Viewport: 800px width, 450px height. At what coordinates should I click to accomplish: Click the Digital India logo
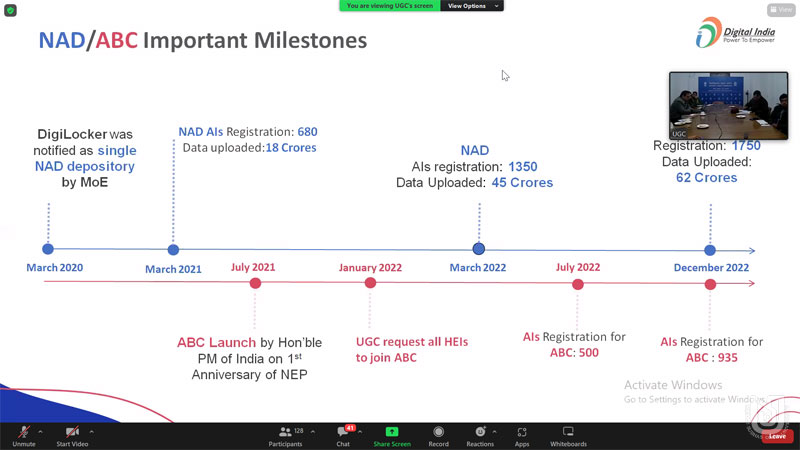[x=735, y=32]
